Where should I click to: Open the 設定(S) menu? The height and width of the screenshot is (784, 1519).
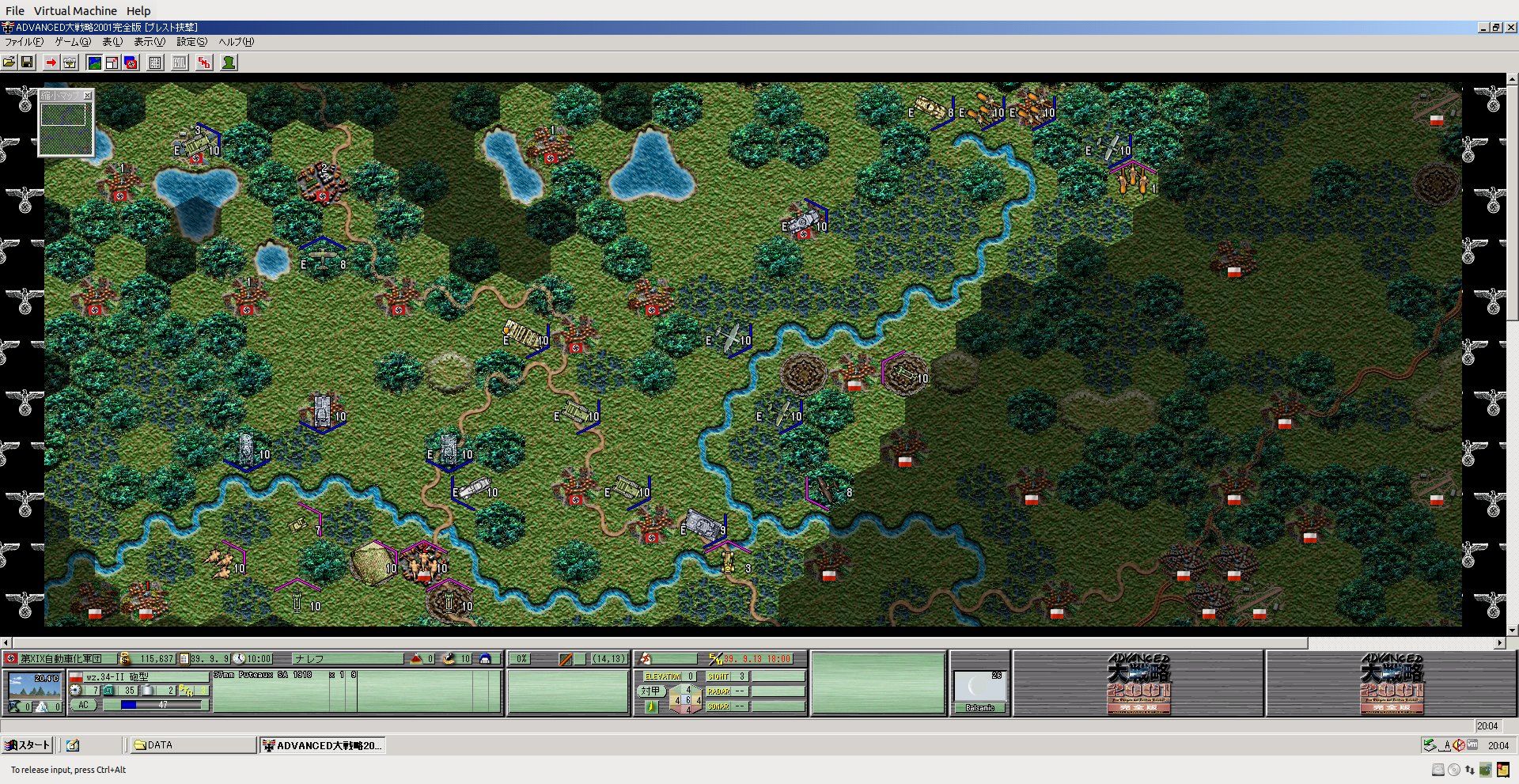[x=192, y=42]
